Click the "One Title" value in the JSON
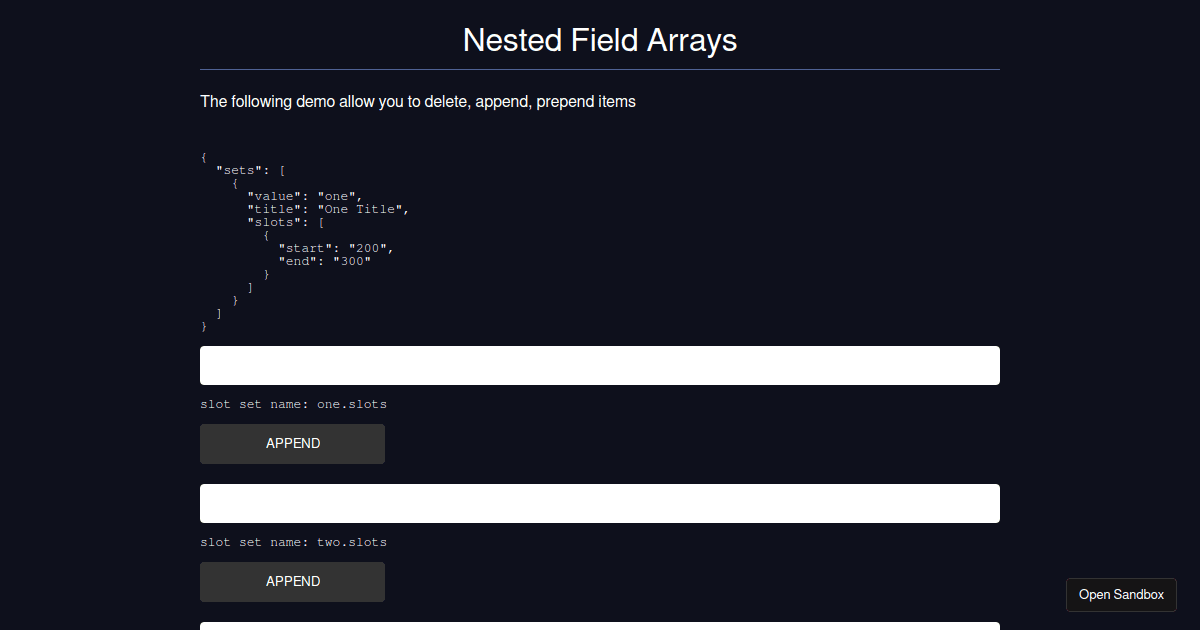This screenshot has width=1200, height=630. 362,209
